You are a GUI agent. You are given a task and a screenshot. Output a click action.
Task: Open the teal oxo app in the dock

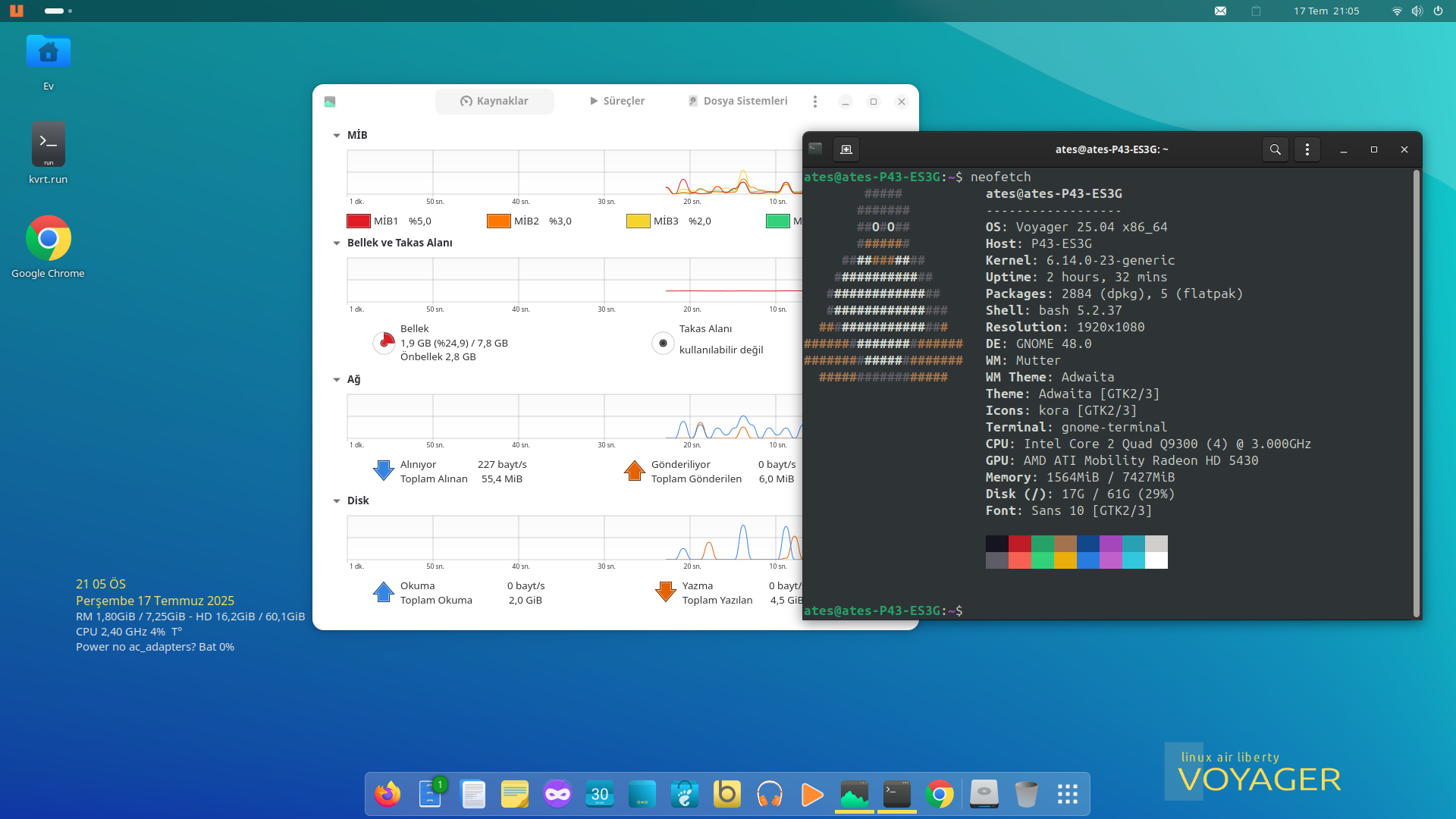(x=642, y=794)
